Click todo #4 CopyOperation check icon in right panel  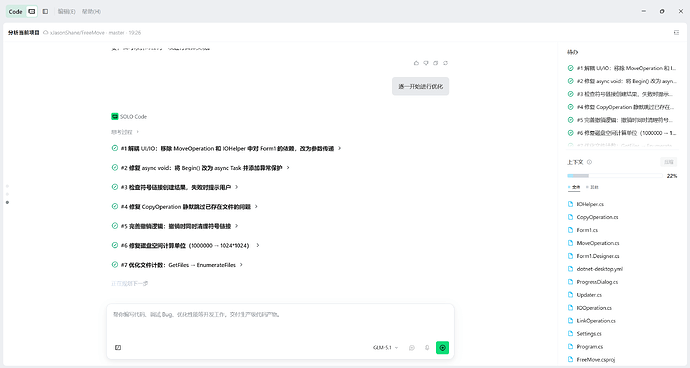pyautogui.click(x=571, y=107)
